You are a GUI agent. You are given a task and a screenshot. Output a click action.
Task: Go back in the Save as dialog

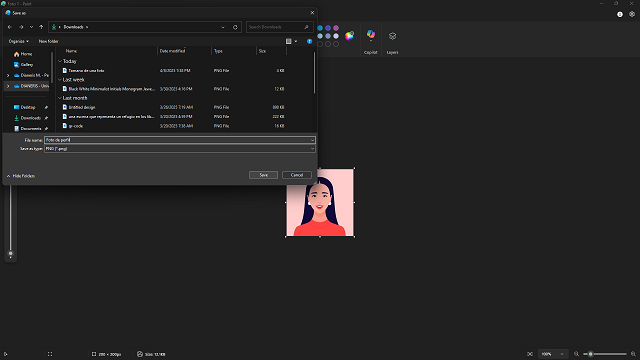point(10,27)
